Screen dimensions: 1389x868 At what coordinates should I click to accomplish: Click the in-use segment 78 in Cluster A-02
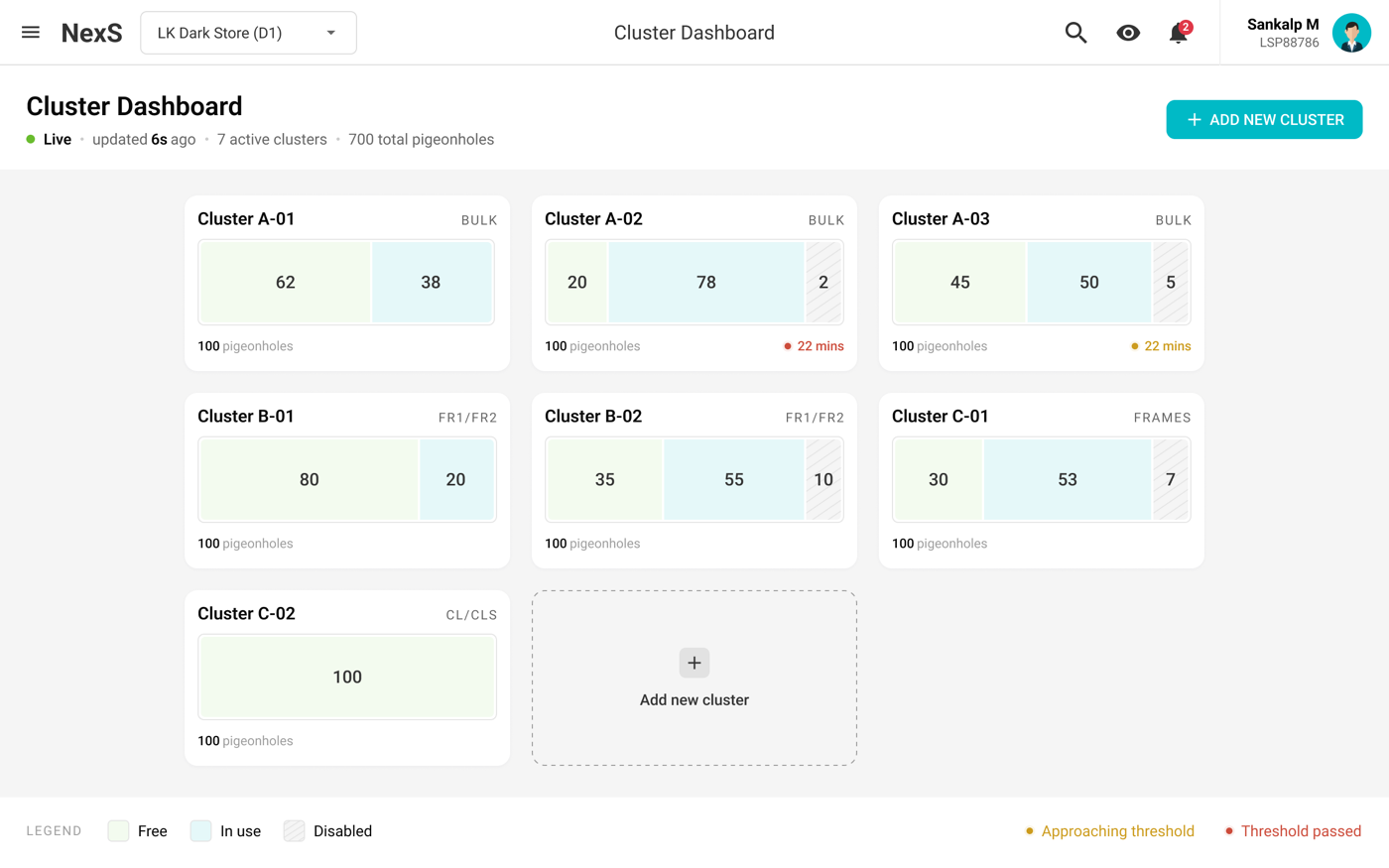(705, 282)
